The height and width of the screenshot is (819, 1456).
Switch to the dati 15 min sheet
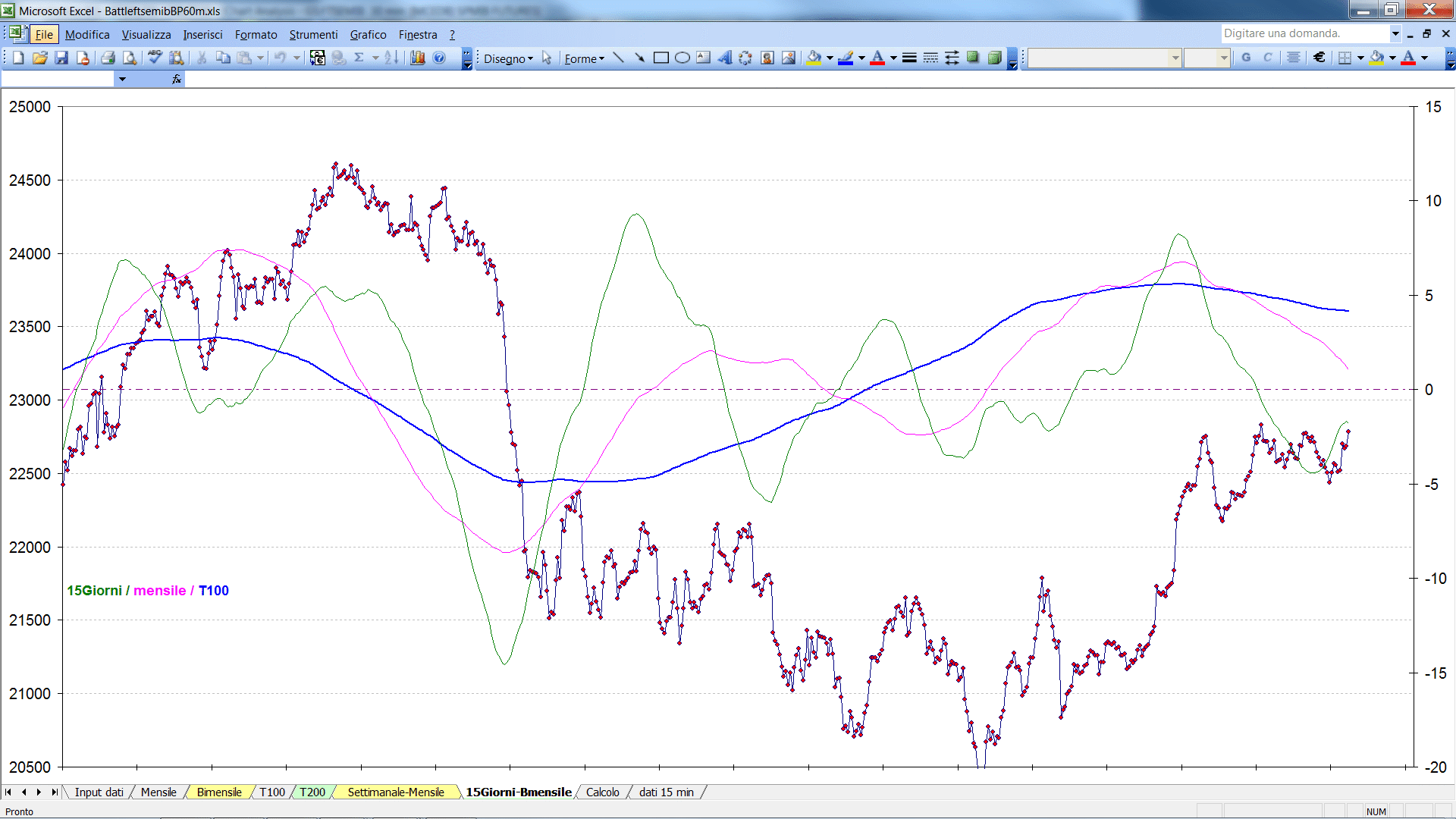[667, 792]
